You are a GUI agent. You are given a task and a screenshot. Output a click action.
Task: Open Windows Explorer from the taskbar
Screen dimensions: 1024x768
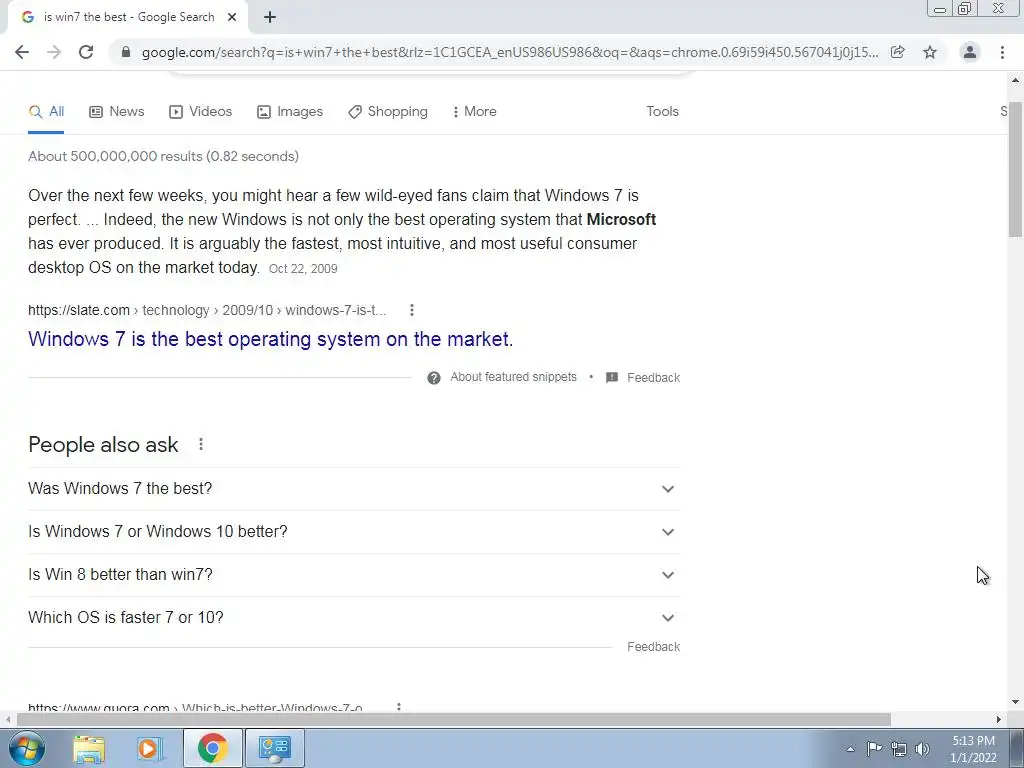click(x=89, y=748)
